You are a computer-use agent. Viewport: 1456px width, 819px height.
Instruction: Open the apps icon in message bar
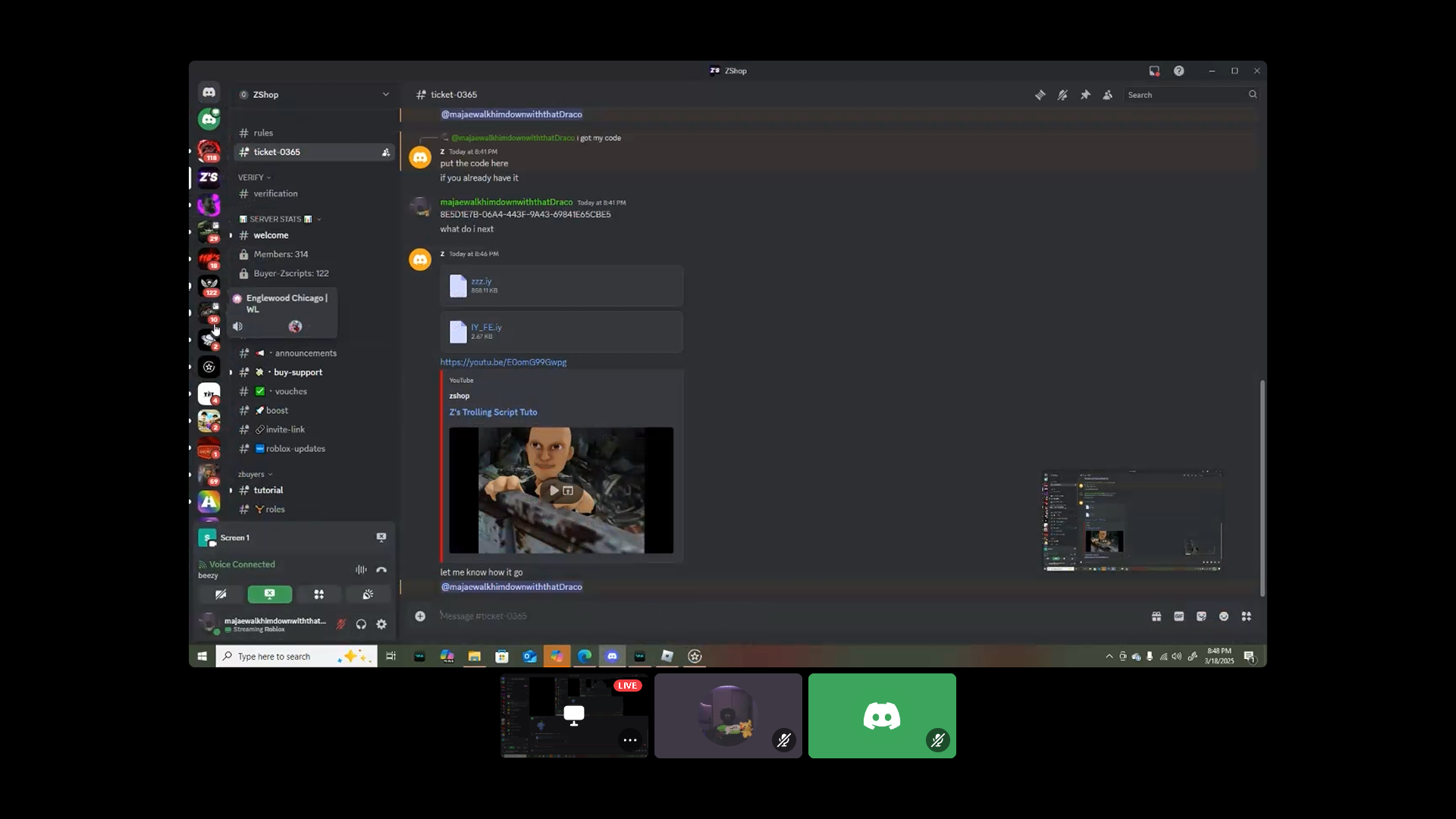[x=1246, y=617]
